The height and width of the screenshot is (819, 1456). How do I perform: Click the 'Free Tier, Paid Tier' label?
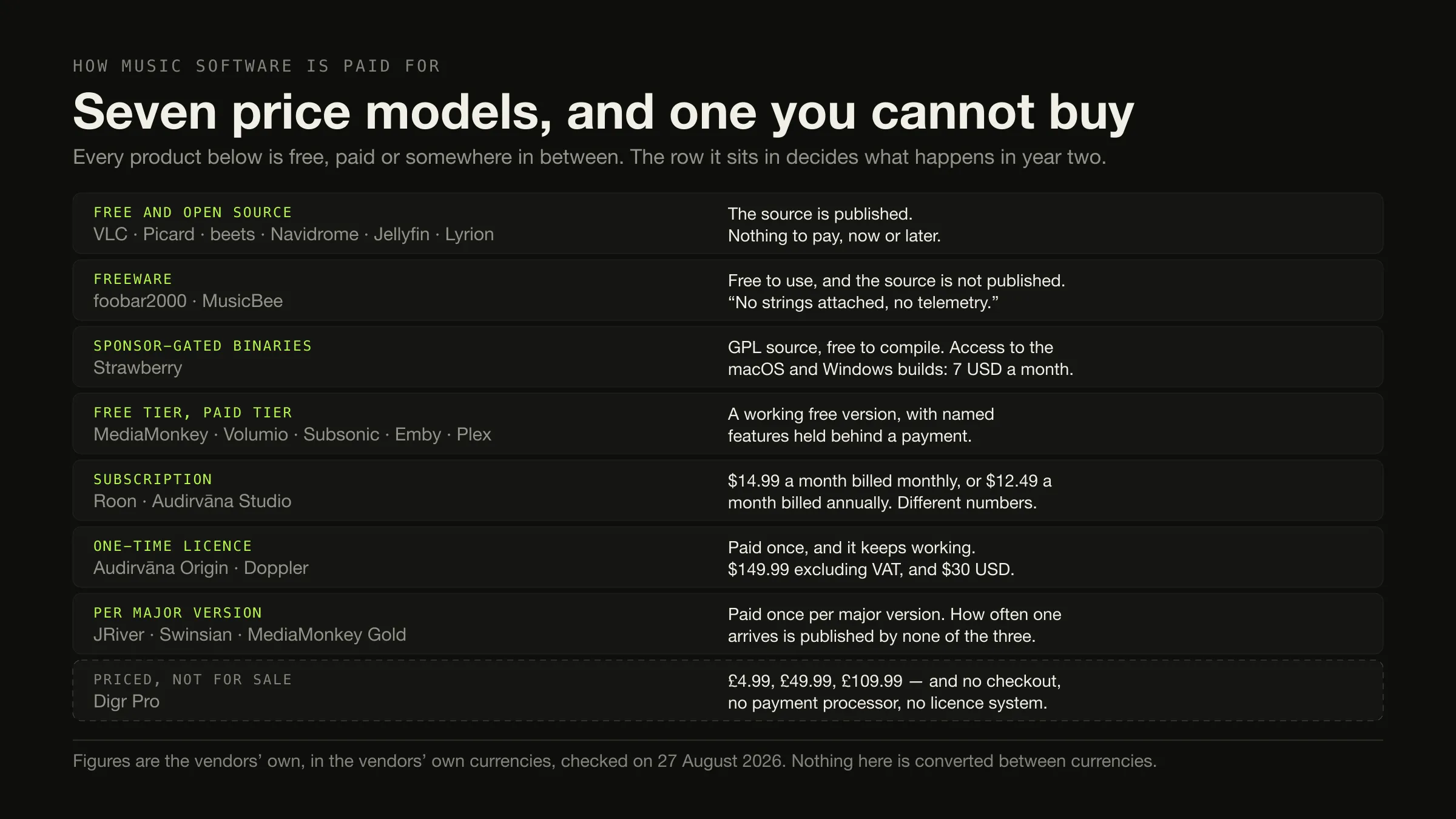point(192,413)
